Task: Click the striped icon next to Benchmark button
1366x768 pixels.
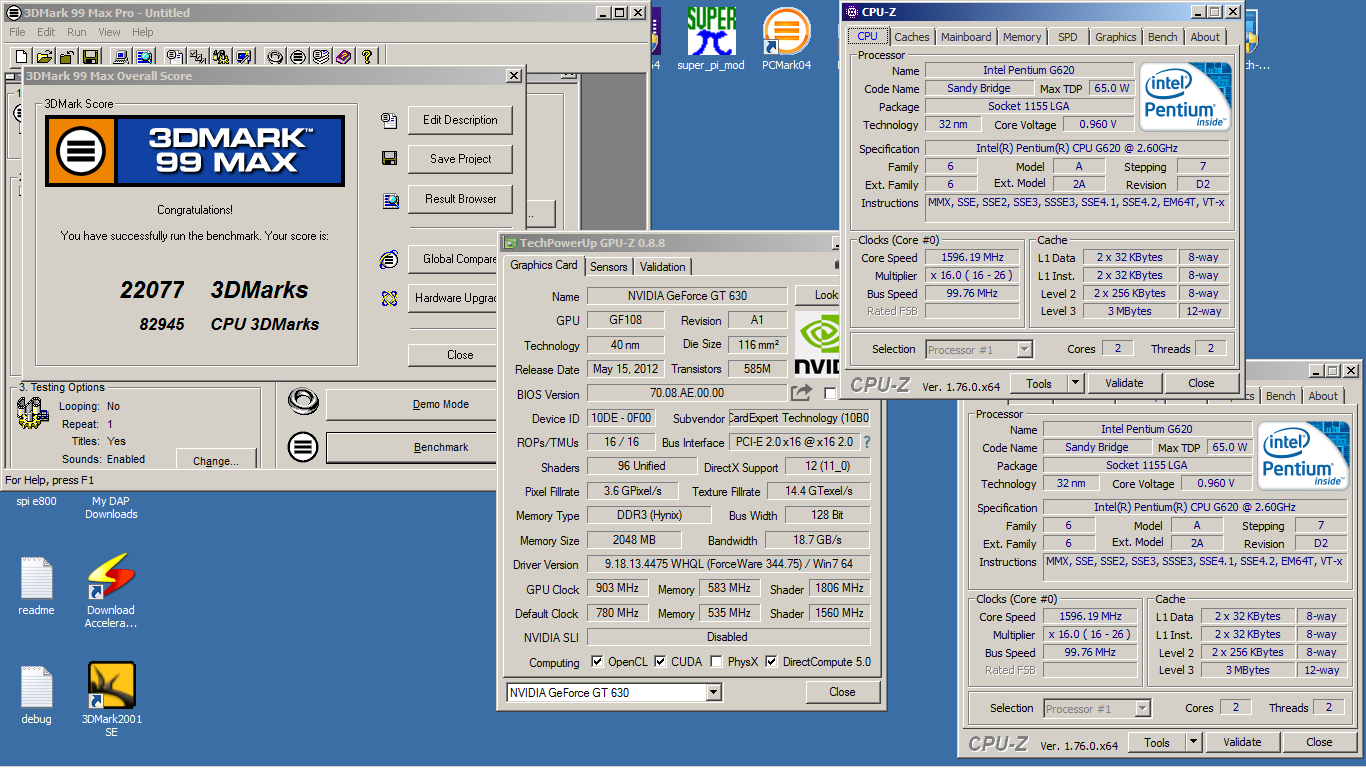Action: coord(302,445)
